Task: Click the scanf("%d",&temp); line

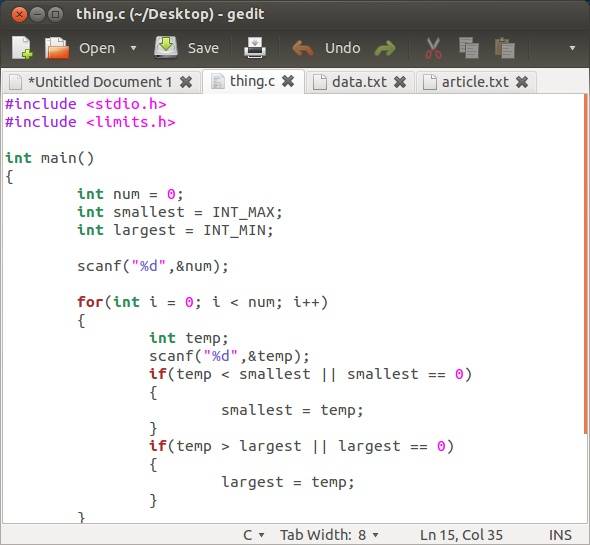Action: 229,356
